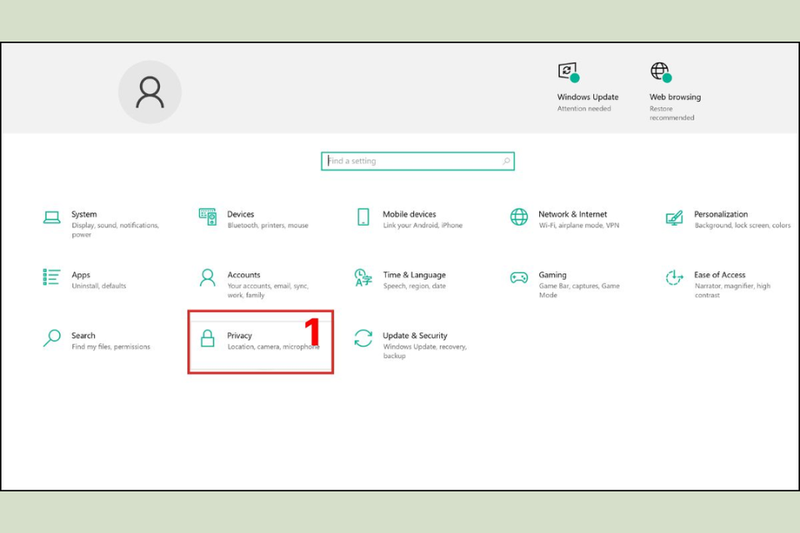Open System settings laptop icon

tap(52, 217)
